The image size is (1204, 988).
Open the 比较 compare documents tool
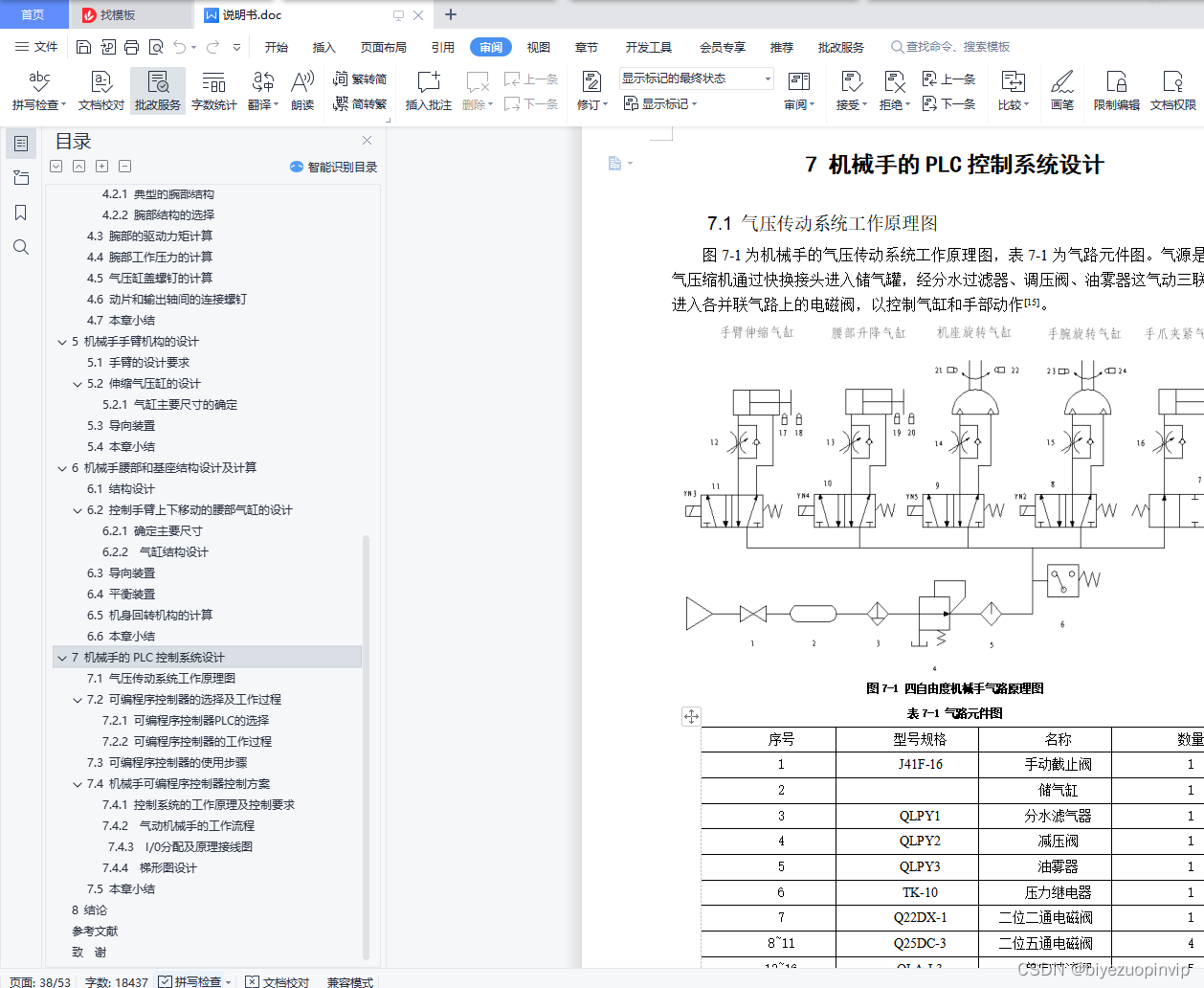(x=1013, y=91)
